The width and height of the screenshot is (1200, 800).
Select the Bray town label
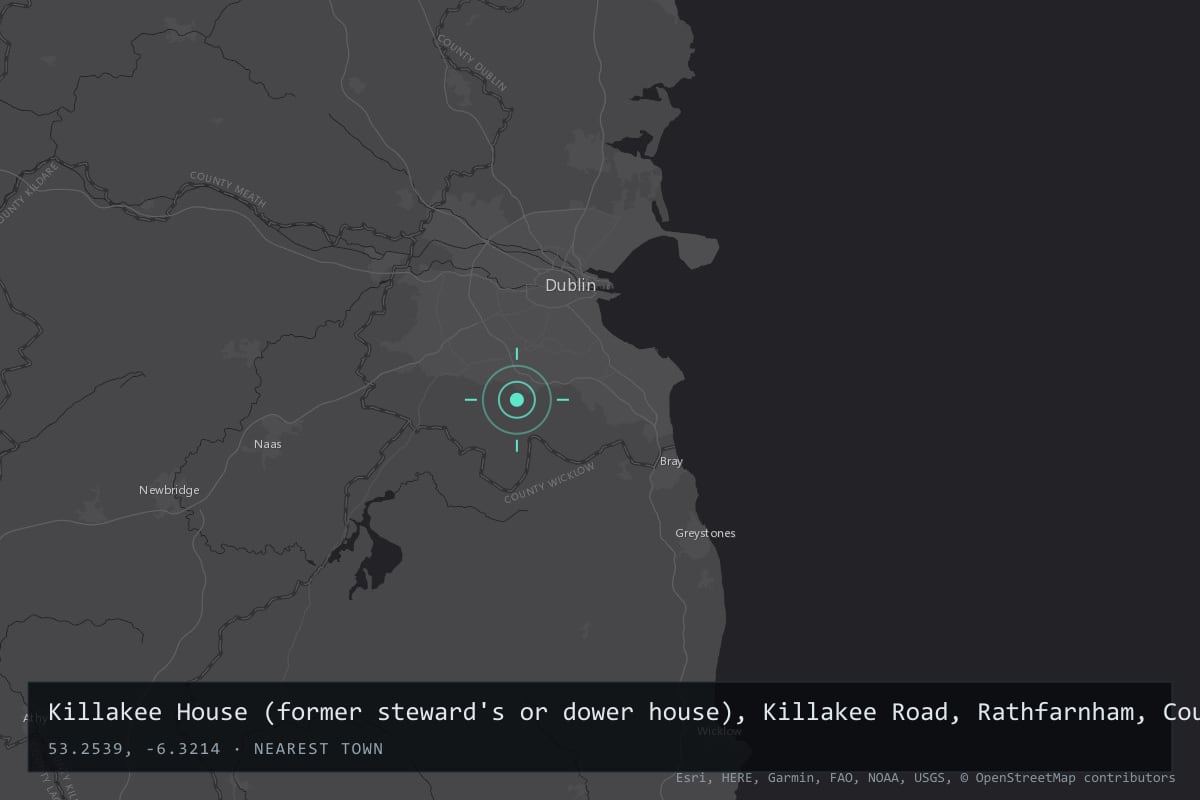coord(671,462)
